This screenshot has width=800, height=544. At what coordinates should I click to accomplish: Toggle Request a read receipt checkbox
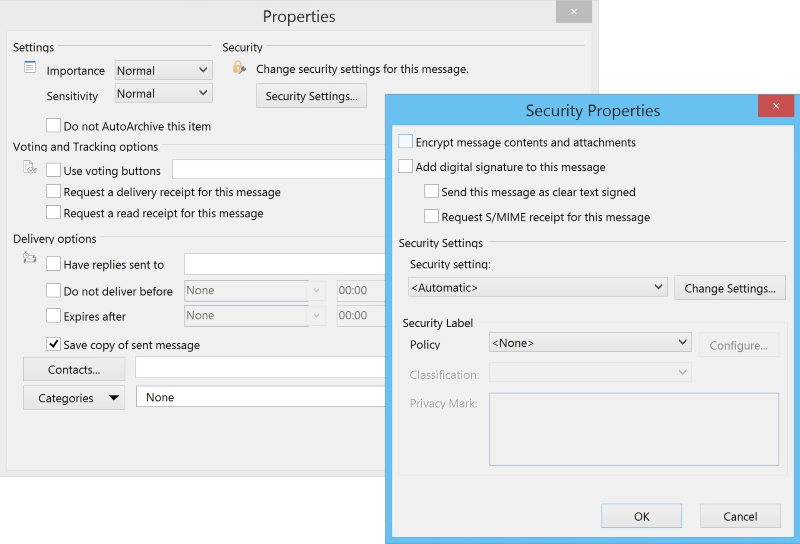click(x=54, y=213)
